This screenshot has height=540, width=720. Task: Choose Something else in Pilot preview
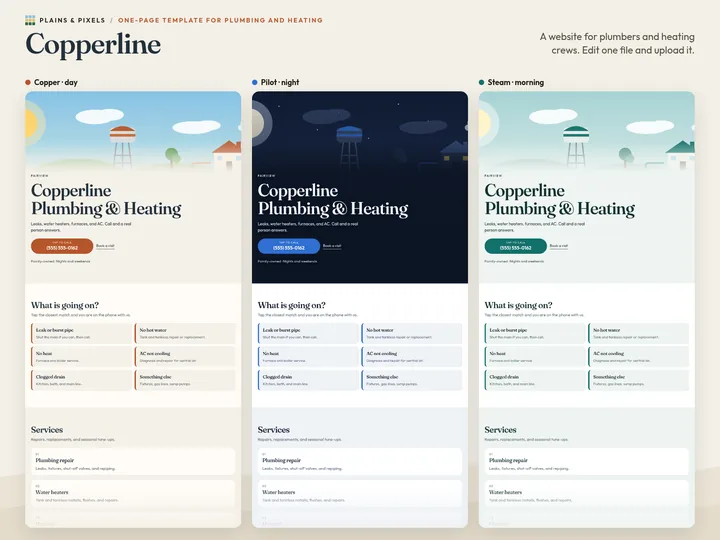(412, 380)
